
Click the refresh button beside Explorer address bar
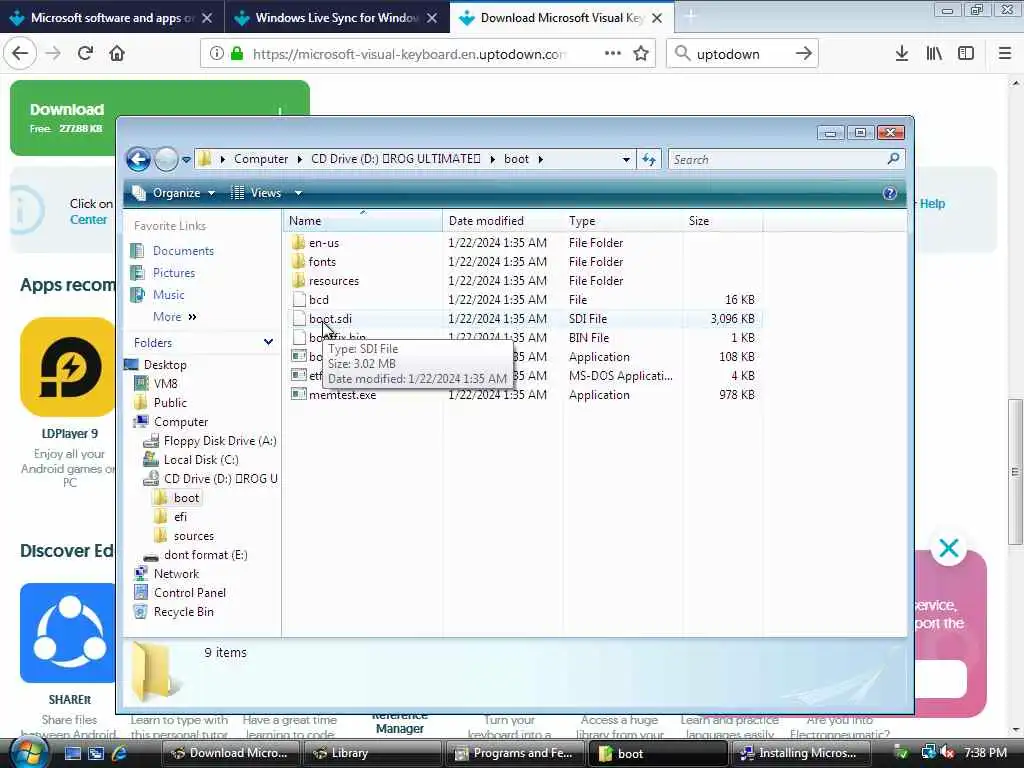tap(648, 159)
